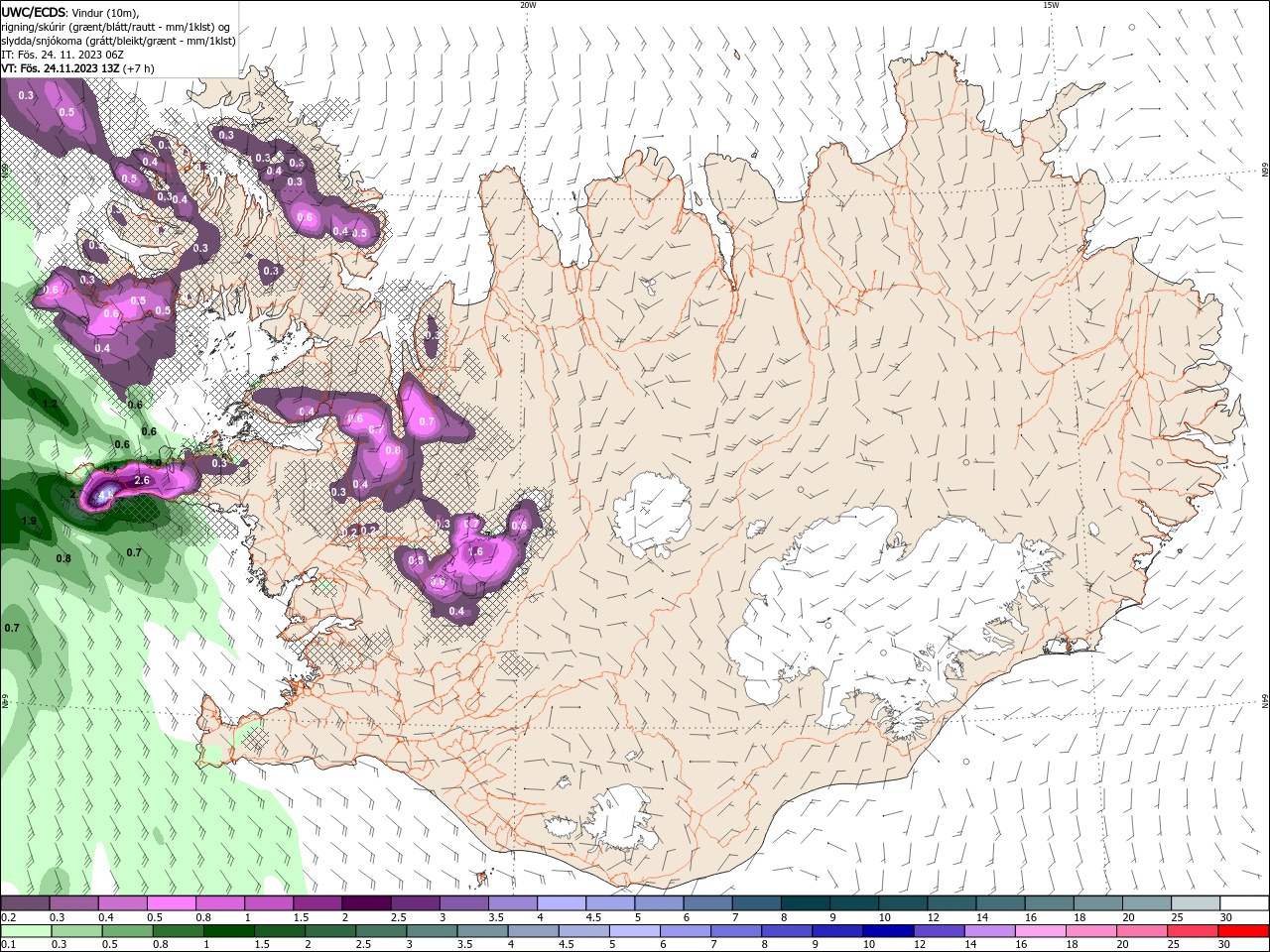
Task: Select top-row legend swatch between 0.2 and 0.3
Action: pyautogui.click(x=25, y=903)
